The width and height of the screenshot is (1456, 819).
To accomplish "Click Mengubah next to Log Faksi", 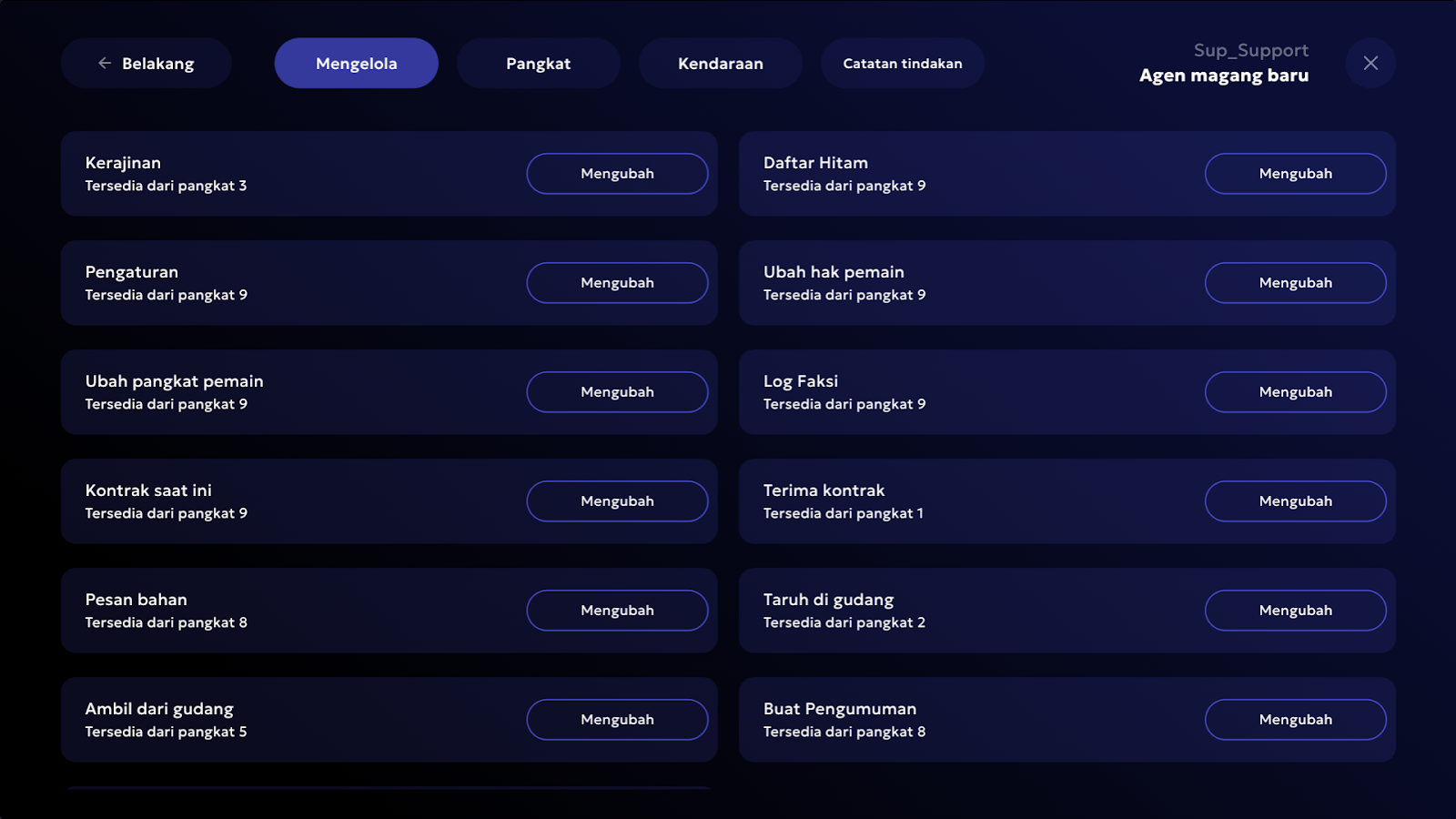I will [1296, 392].
